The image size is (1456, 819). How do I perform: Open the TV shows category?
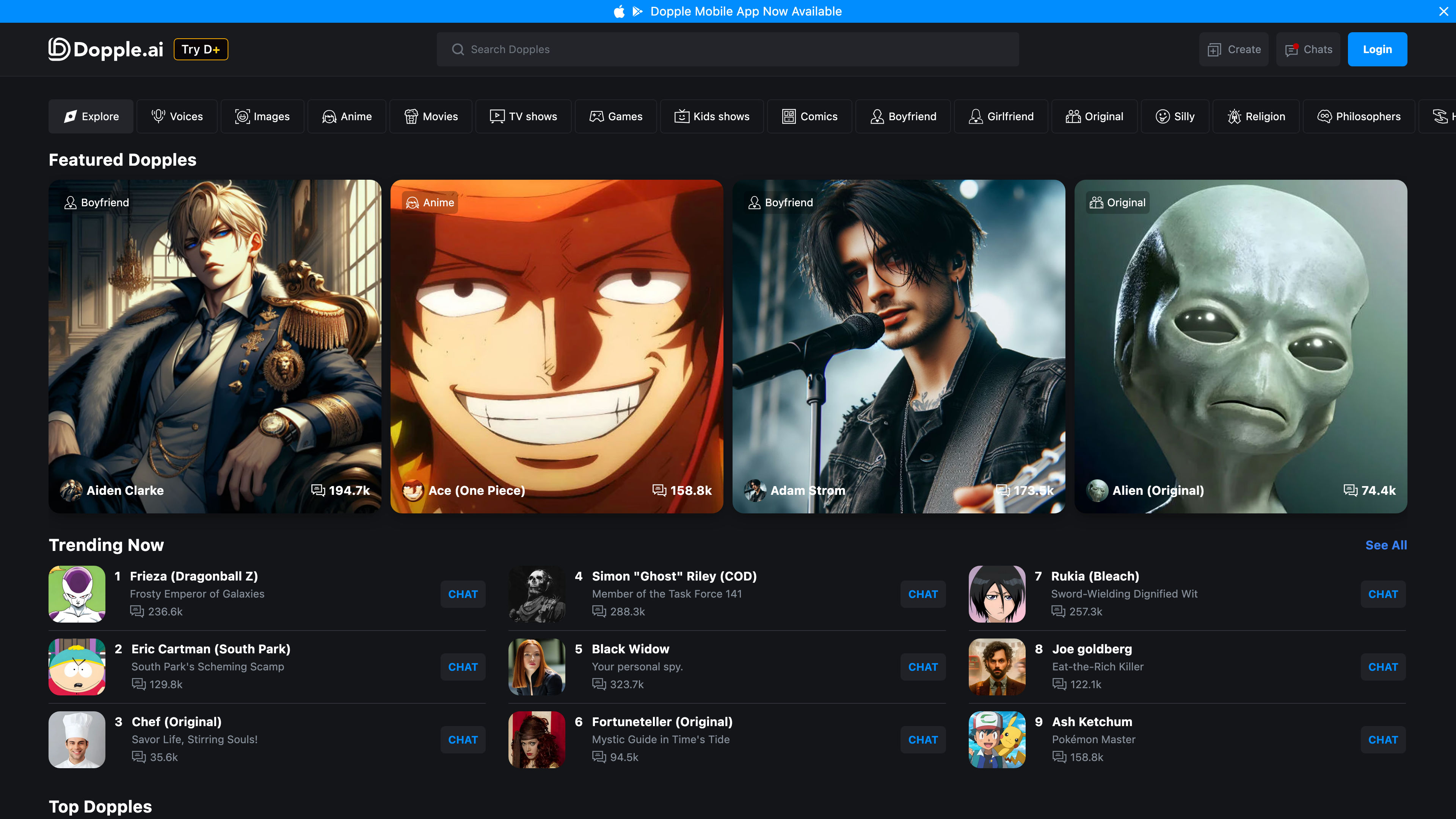[x=523, y=116]
